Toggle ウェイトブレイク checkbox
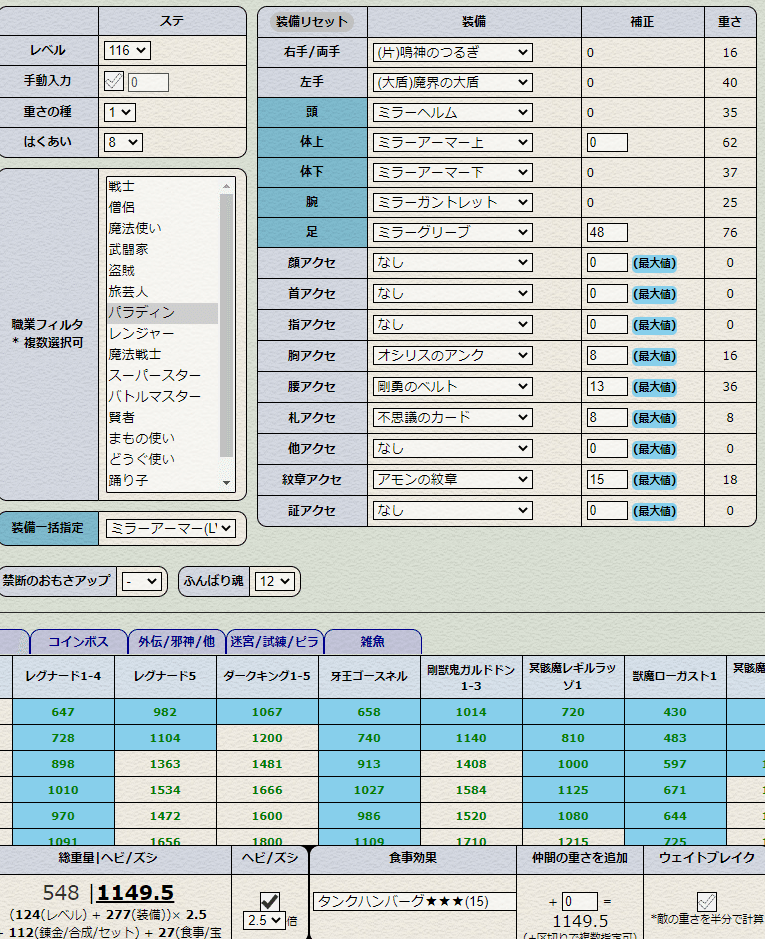Image resolution: width=765 pixels, height=939 pixels. pos(707,901)
